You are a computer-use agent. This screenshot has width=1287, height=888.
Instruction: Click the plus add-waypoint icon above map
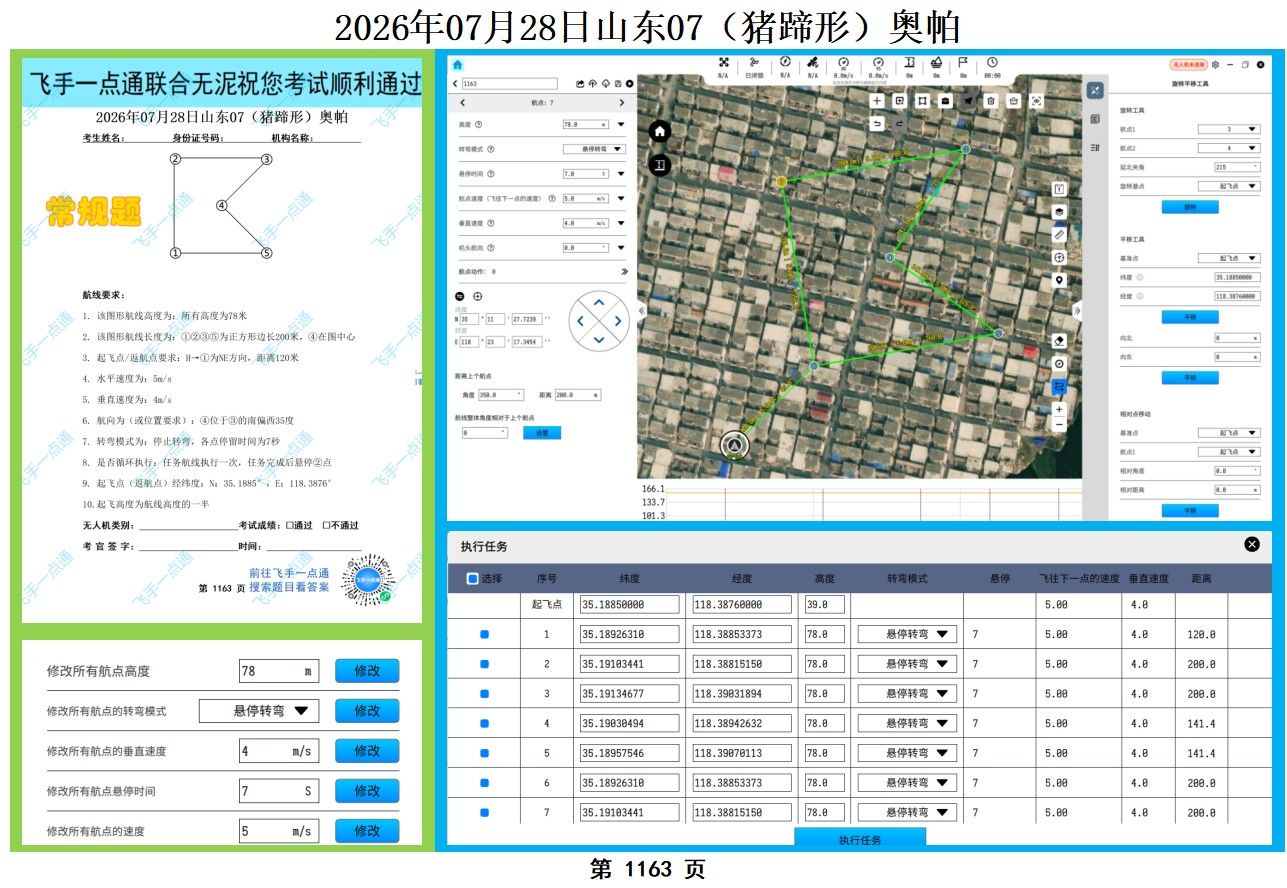tap(877, 101)
